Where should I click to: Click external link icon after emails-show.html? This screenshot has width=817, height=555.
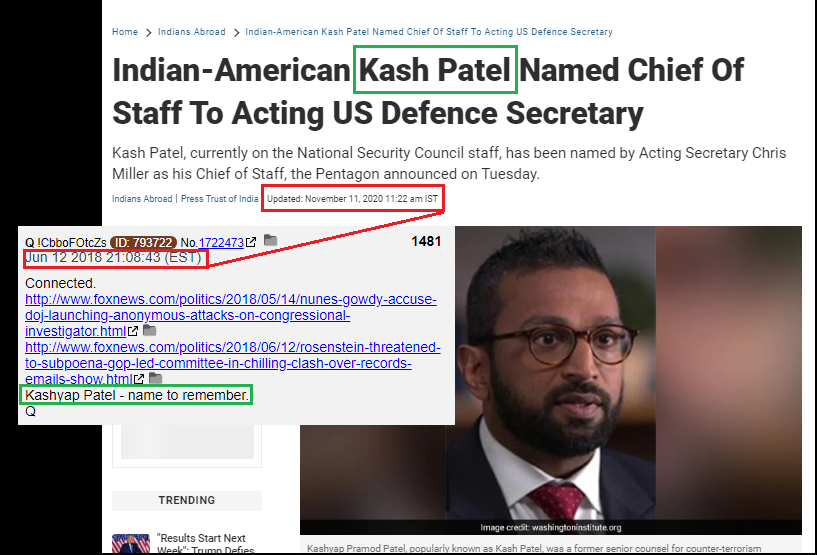tap(139, 379)
